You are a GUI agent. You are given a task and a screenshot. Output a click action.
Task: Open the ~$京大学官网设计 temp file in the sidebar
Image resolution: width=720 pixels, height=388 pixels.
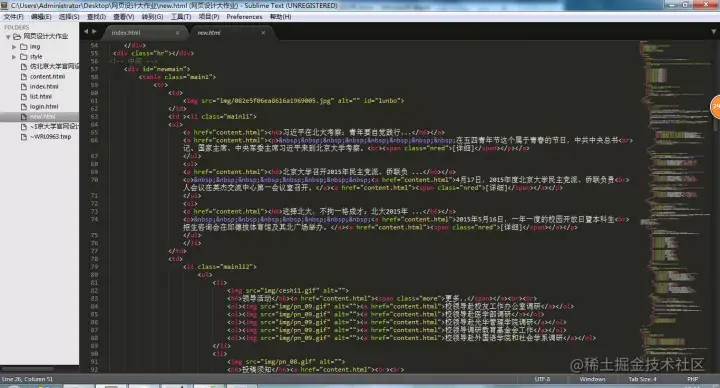coord(54,126)
